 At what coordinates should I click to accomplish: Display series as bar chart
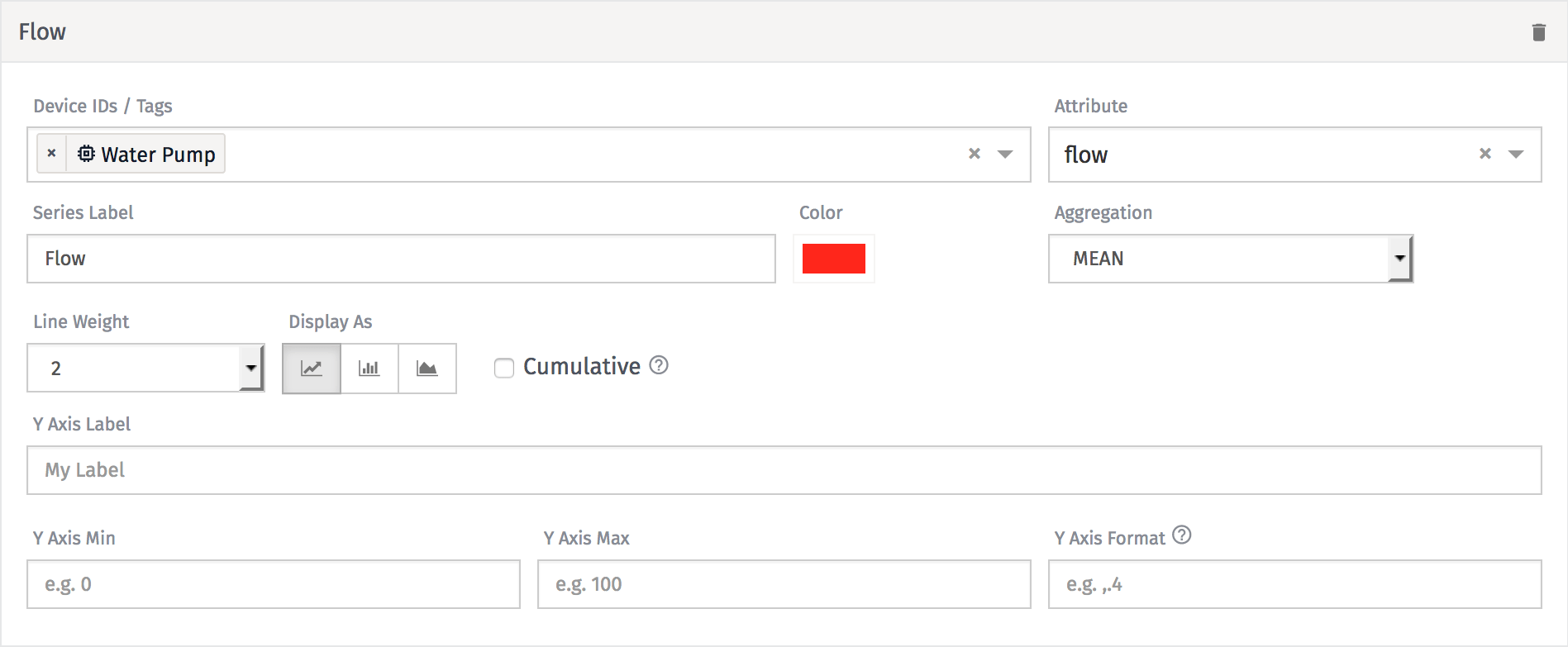click(369, 369)
